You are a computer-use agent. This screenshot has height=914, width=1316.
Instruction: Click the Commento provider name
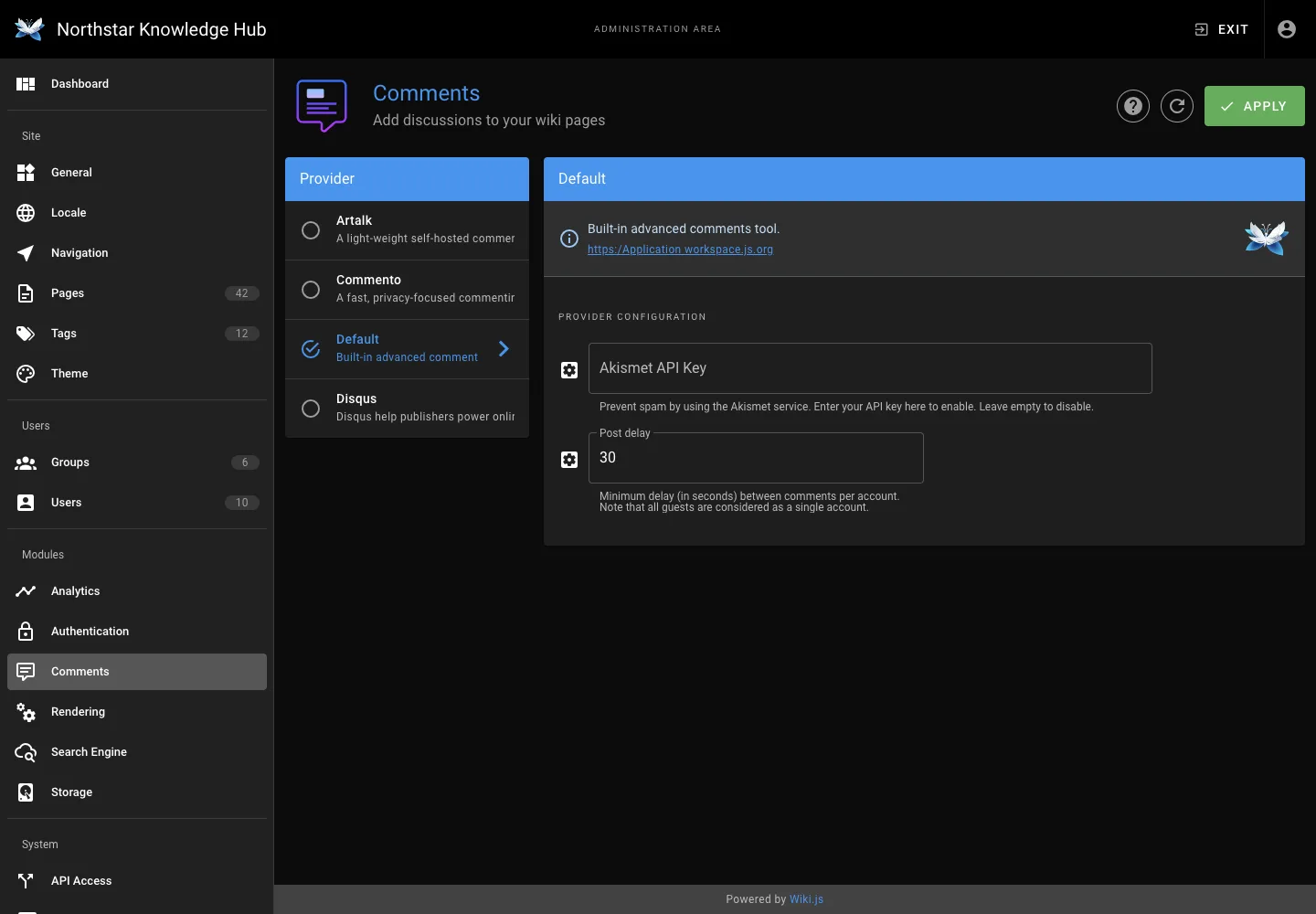pos(368,280)
